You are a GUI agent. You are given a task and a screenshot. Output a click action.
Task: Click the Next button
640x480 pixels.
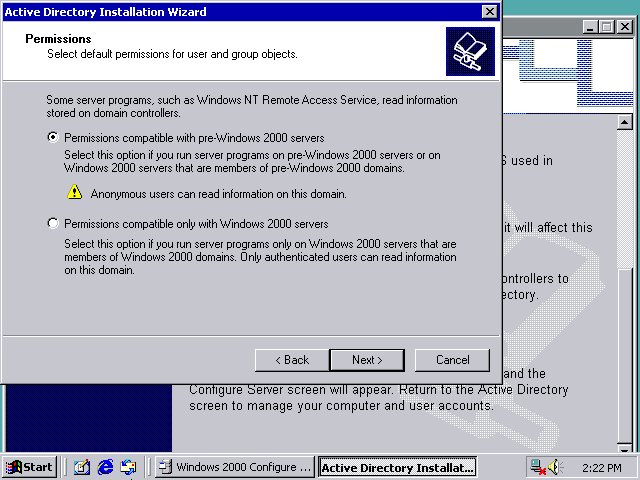(x=367, y=360)
